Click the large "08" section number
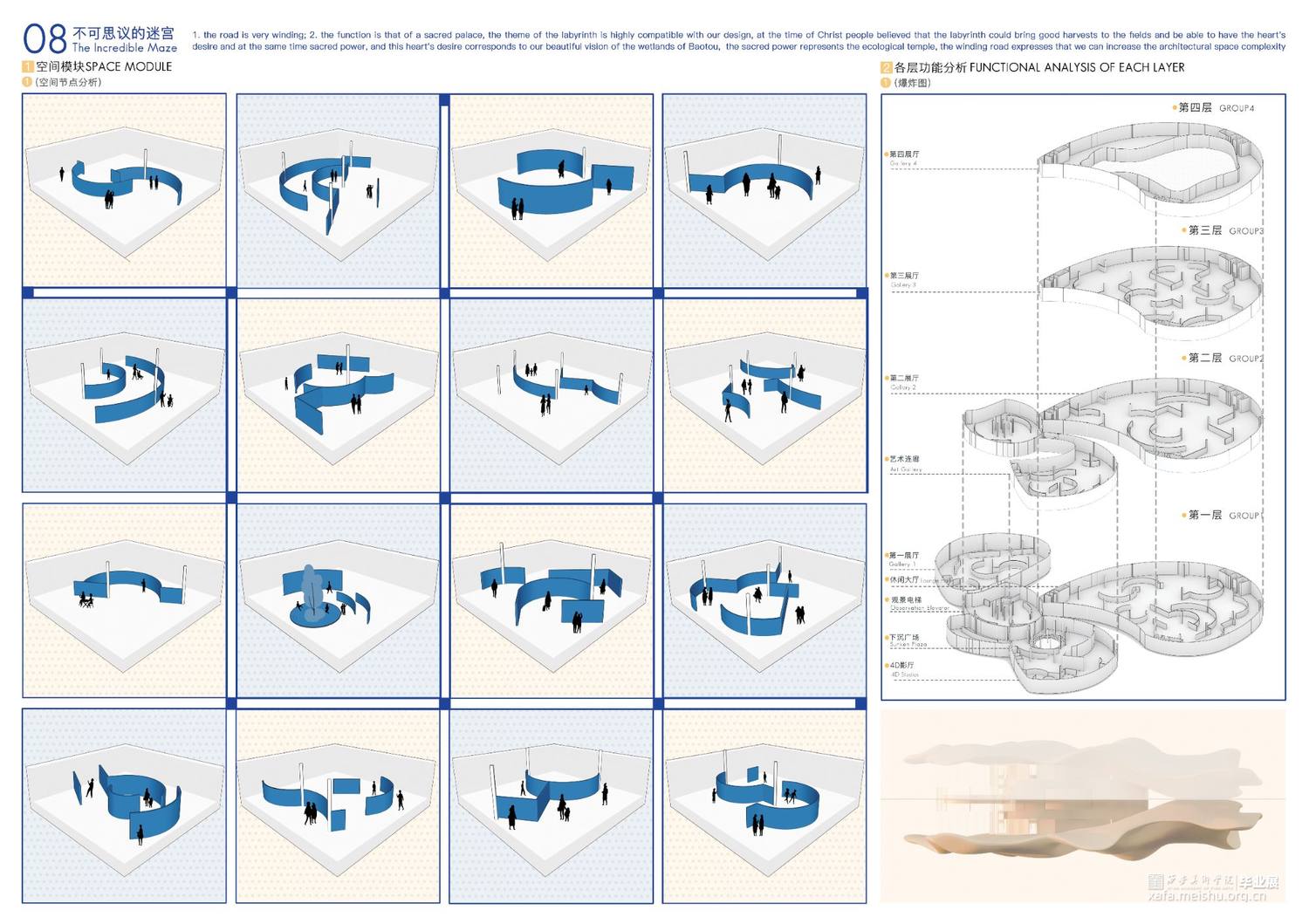Viewport: 1309px width, 924px height. [x=45, y=38]
